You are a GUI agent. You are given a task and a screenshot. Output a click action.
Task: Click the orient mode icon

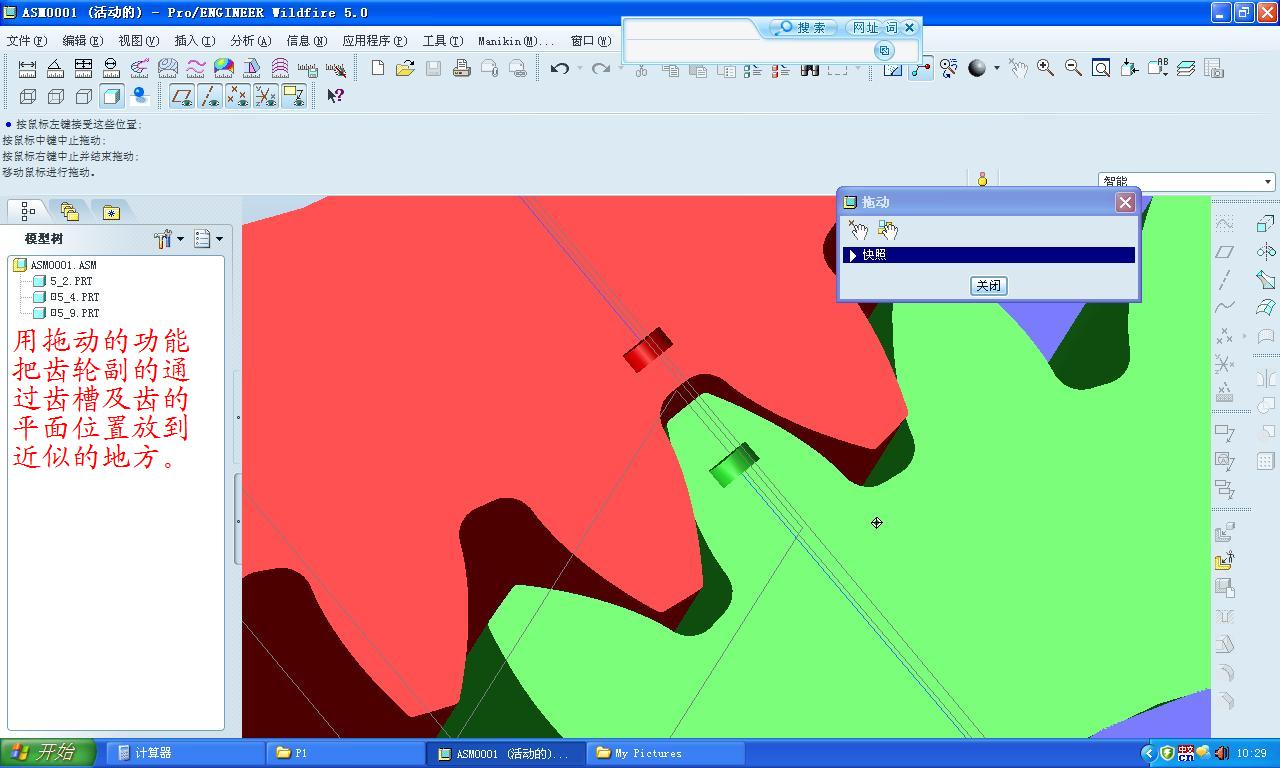(948, 68)
